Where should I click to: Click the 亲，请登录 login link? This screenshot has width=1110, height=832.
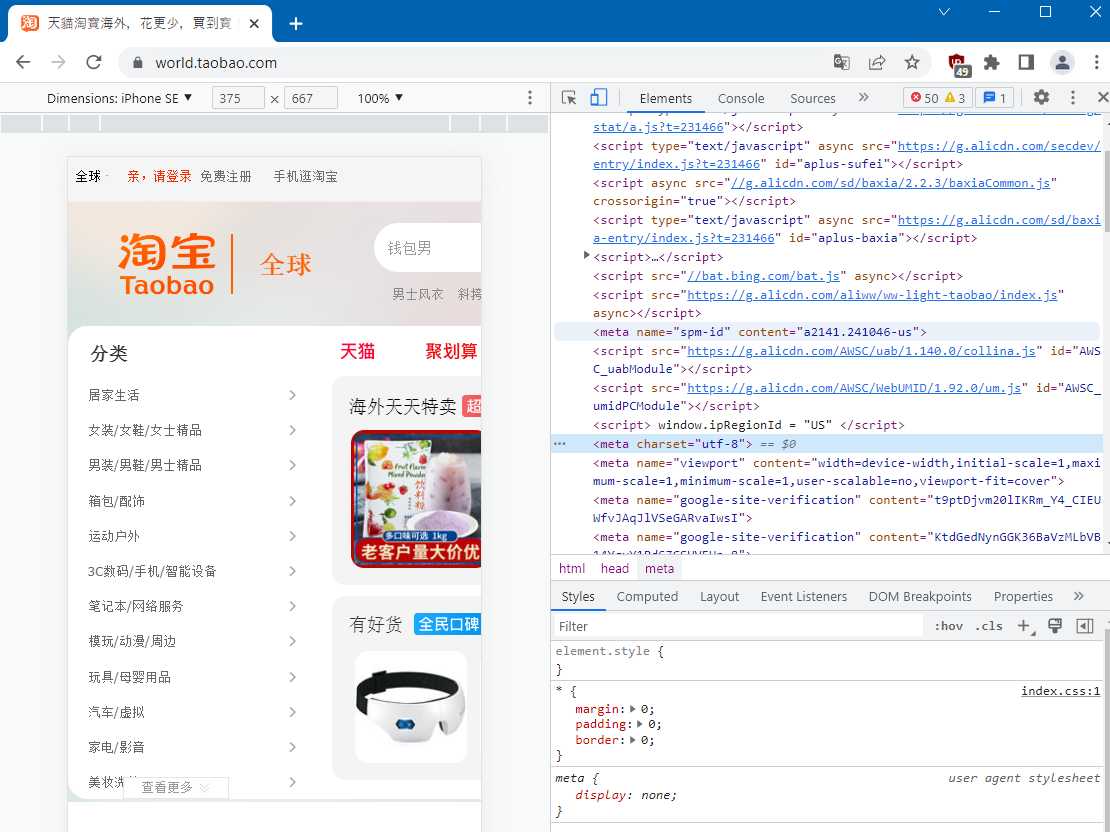(x=159, y=176)
